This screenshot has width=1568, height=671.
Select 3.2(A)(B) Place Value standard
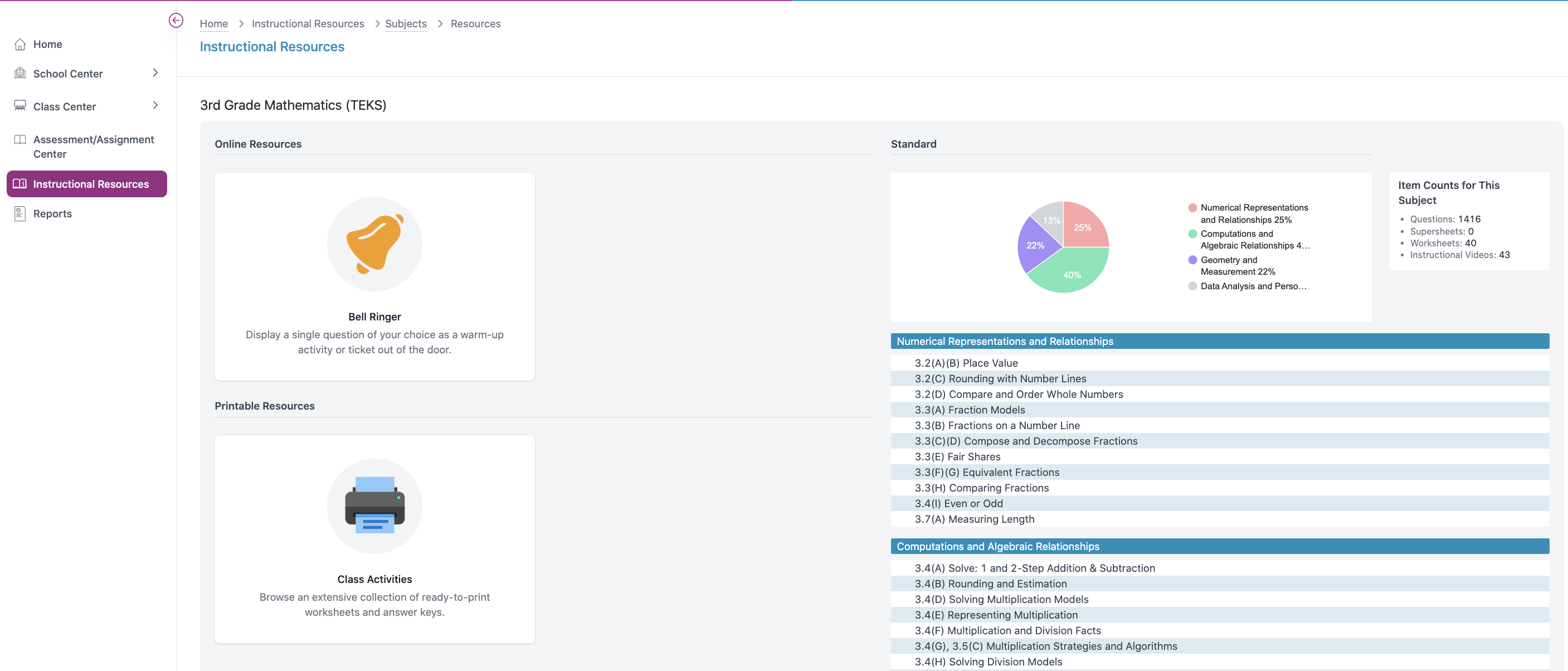[x=1219, y=363]
